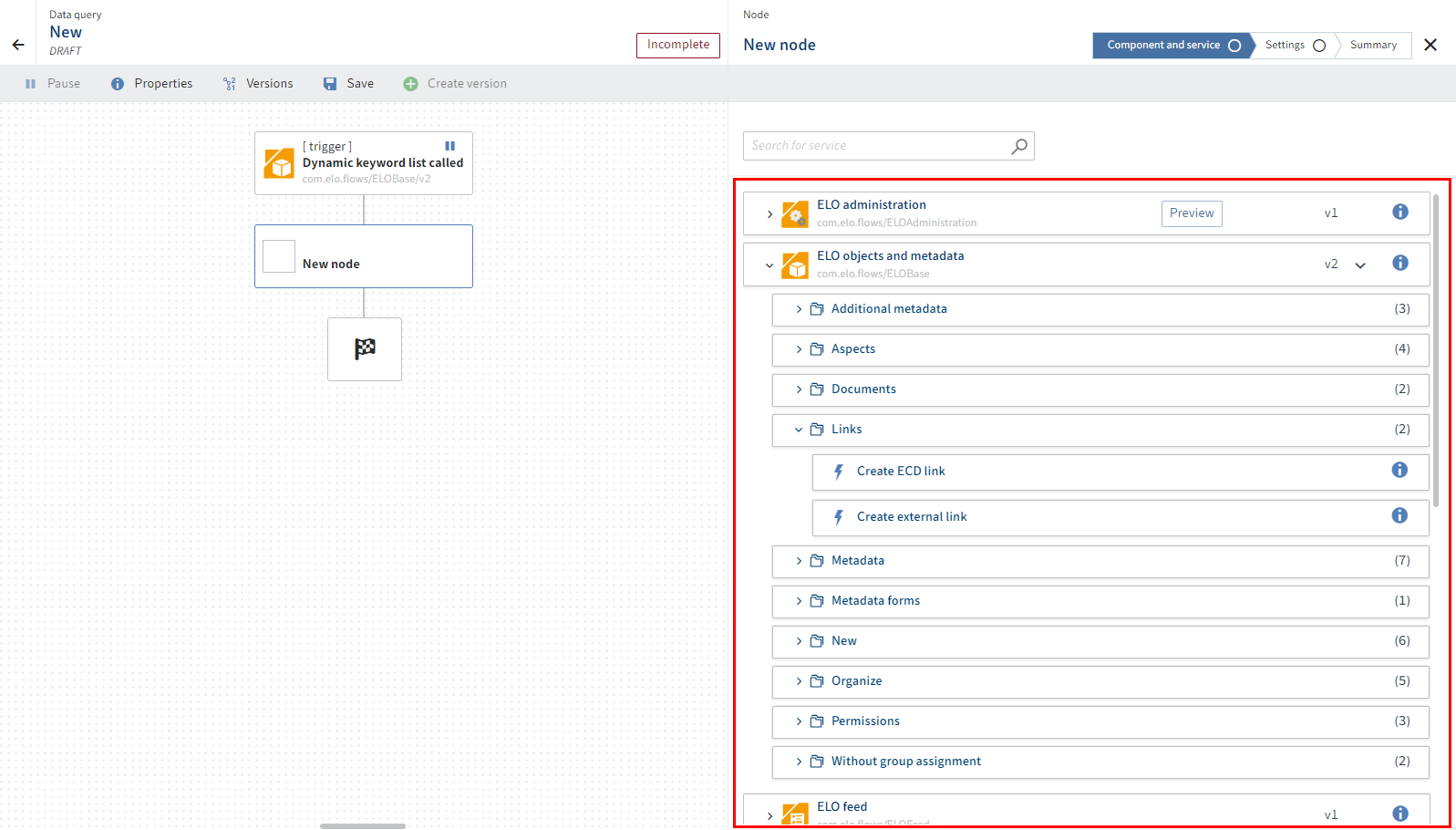Show info for Create external link
Screen dimensions: 1456x830
1399,515
